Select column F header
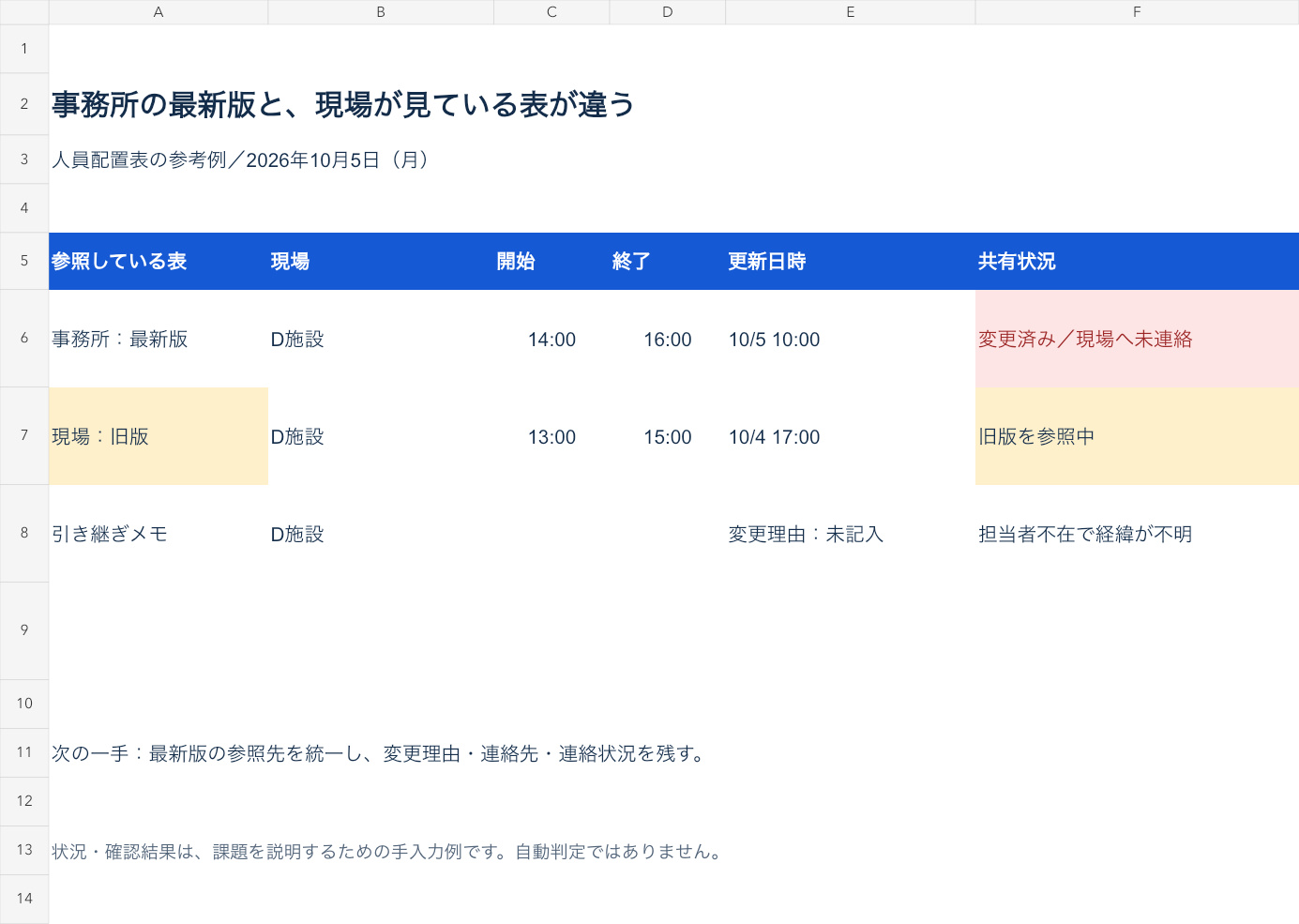The image size is (1299, 924). (x=1137, y=12)
